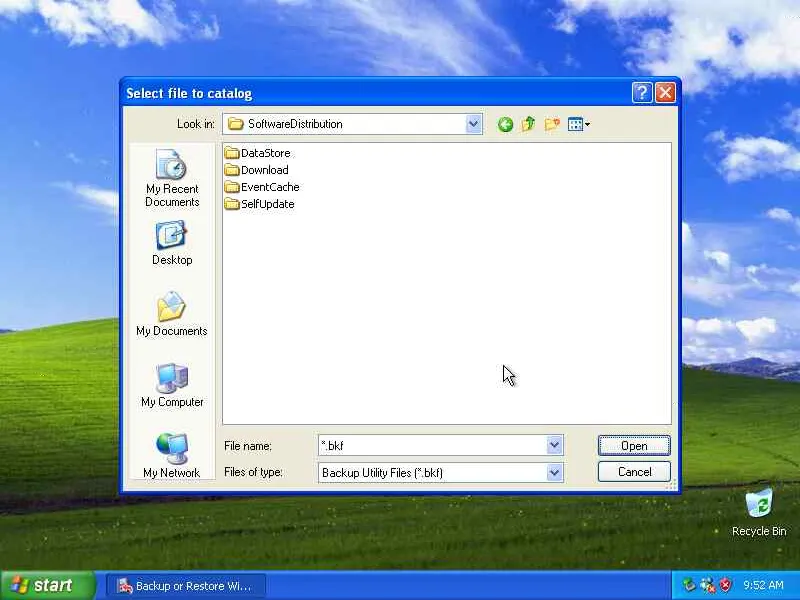Select the Download folder icon
The width and height of the screenshot is (800, 600).
coord(232,170)
